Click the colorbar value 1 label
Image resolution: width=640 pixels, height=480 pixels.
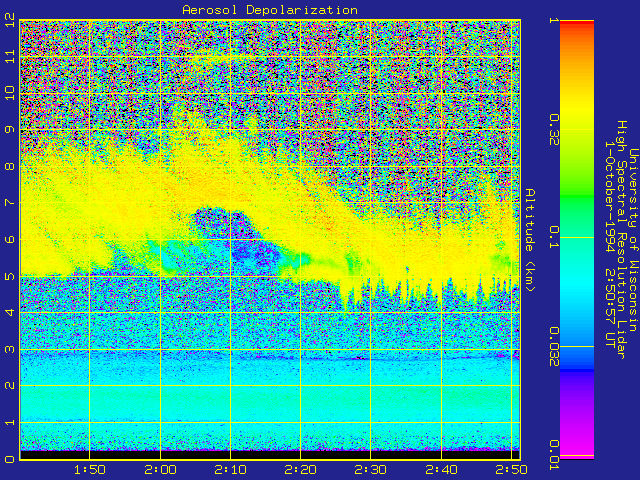click(554, 20)
